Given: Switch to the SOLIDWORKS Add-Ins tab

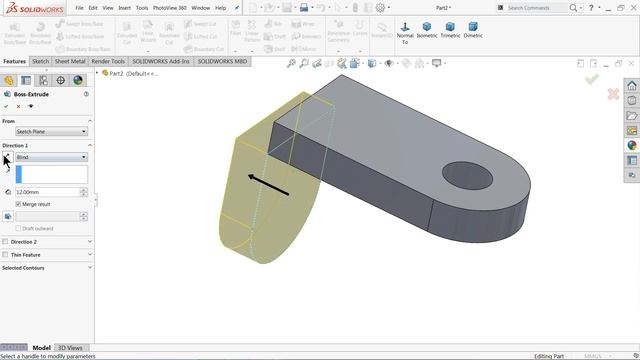Looking at the screenshot, I should 161,61.
